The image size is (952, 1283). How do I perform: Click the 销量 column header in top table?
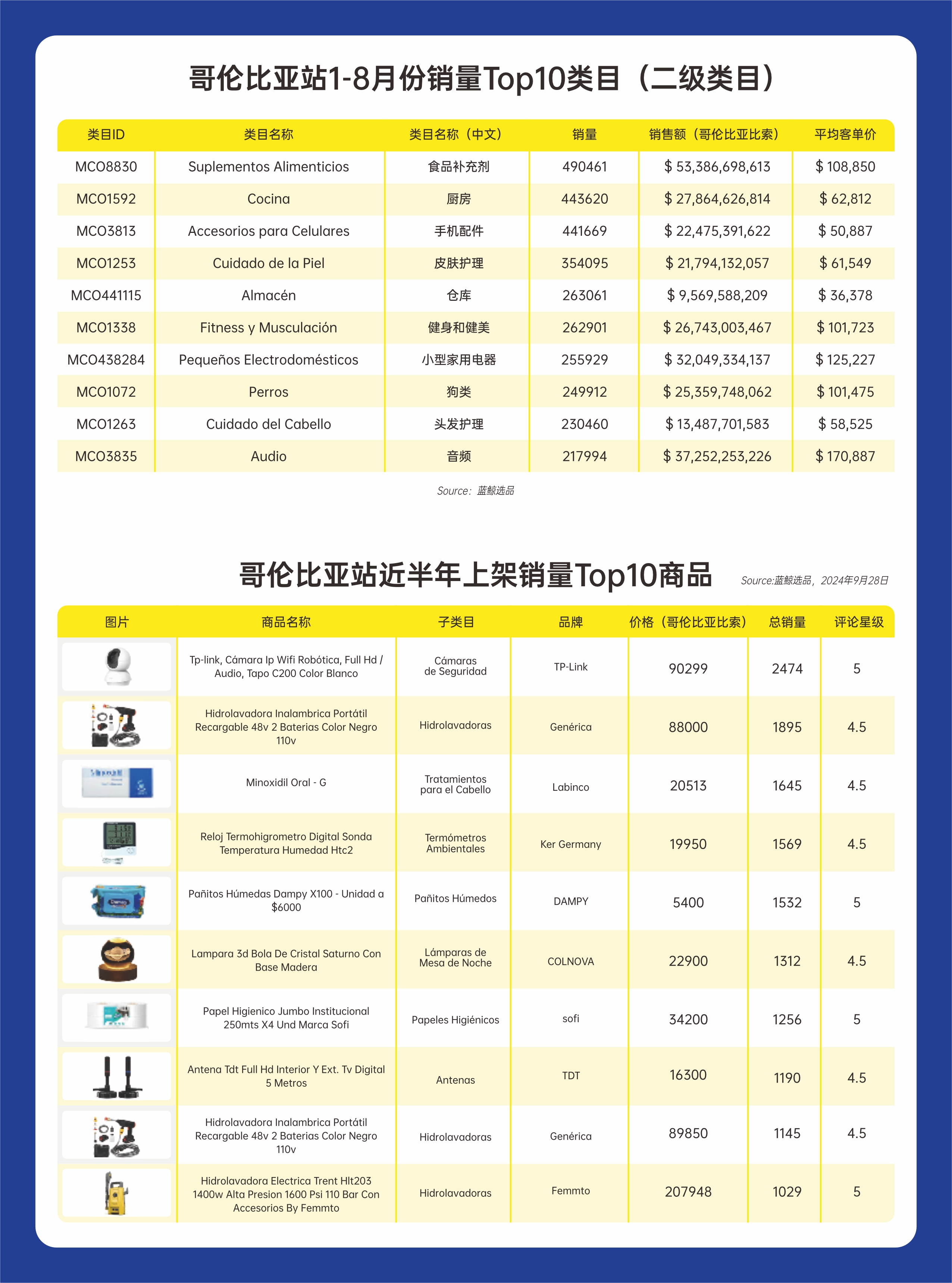pos(584,135)
